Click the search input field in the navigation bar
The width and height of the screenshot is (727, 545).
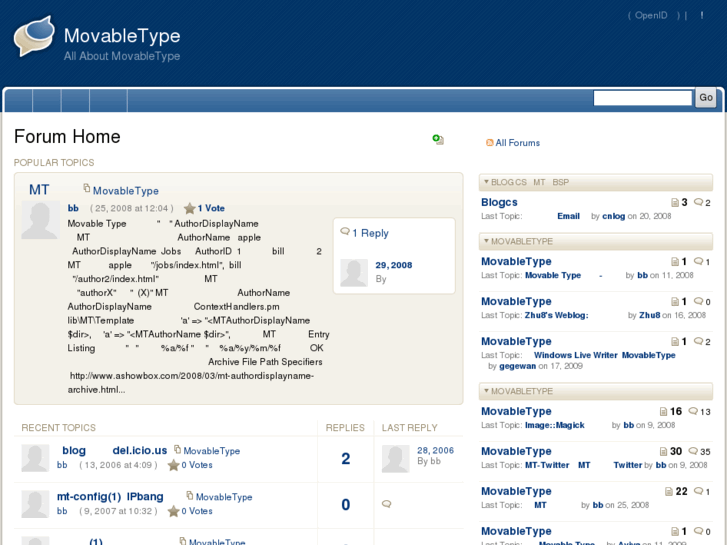[x=643, y=98]
